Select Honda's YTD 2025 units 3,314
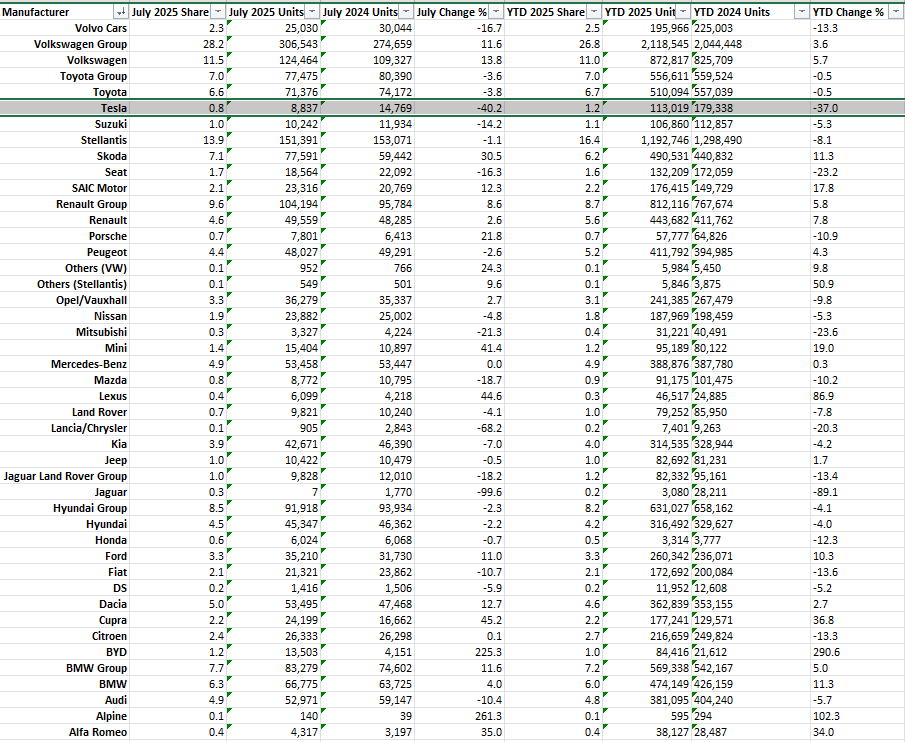Image resolution: width=905 pixels, height=742 pixels. (x=647, y=540)
